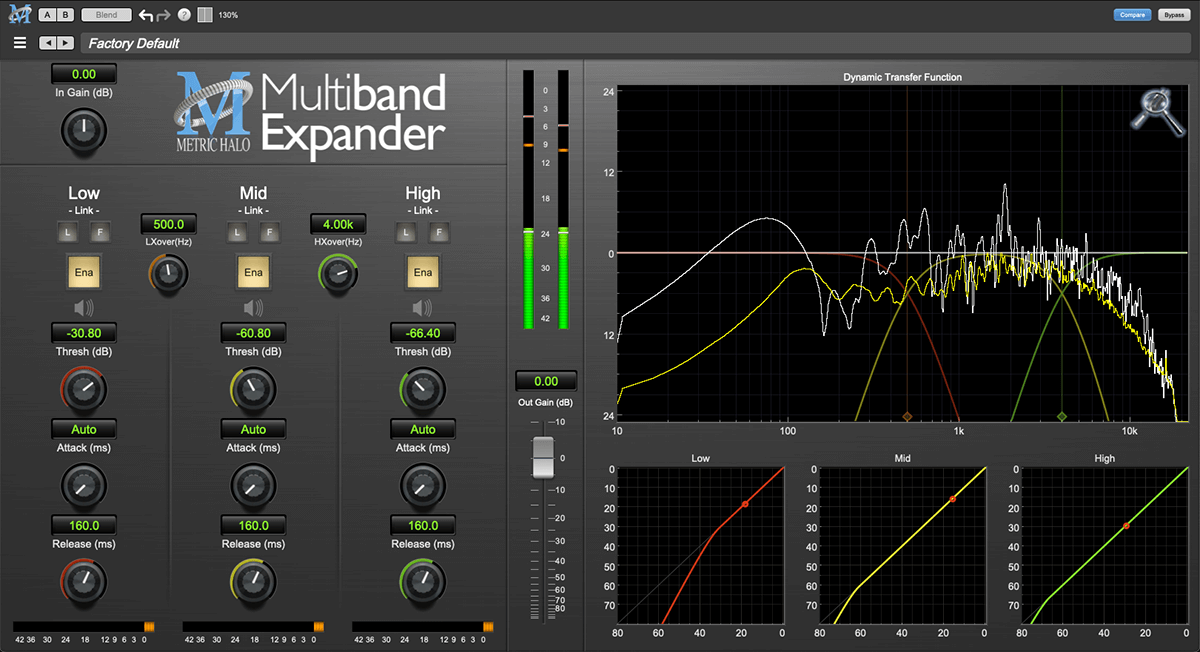Viewport: 1200px width, 652px height.
Task: Mute the Low band speaker icon
Action: [84, 307]
